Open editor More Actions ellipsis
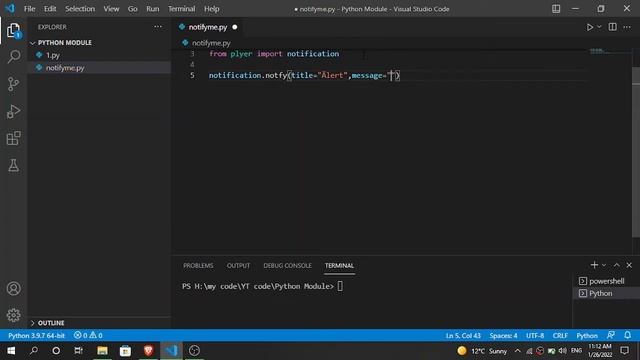Viewport: 640px width, 360px height. (627, 27)
